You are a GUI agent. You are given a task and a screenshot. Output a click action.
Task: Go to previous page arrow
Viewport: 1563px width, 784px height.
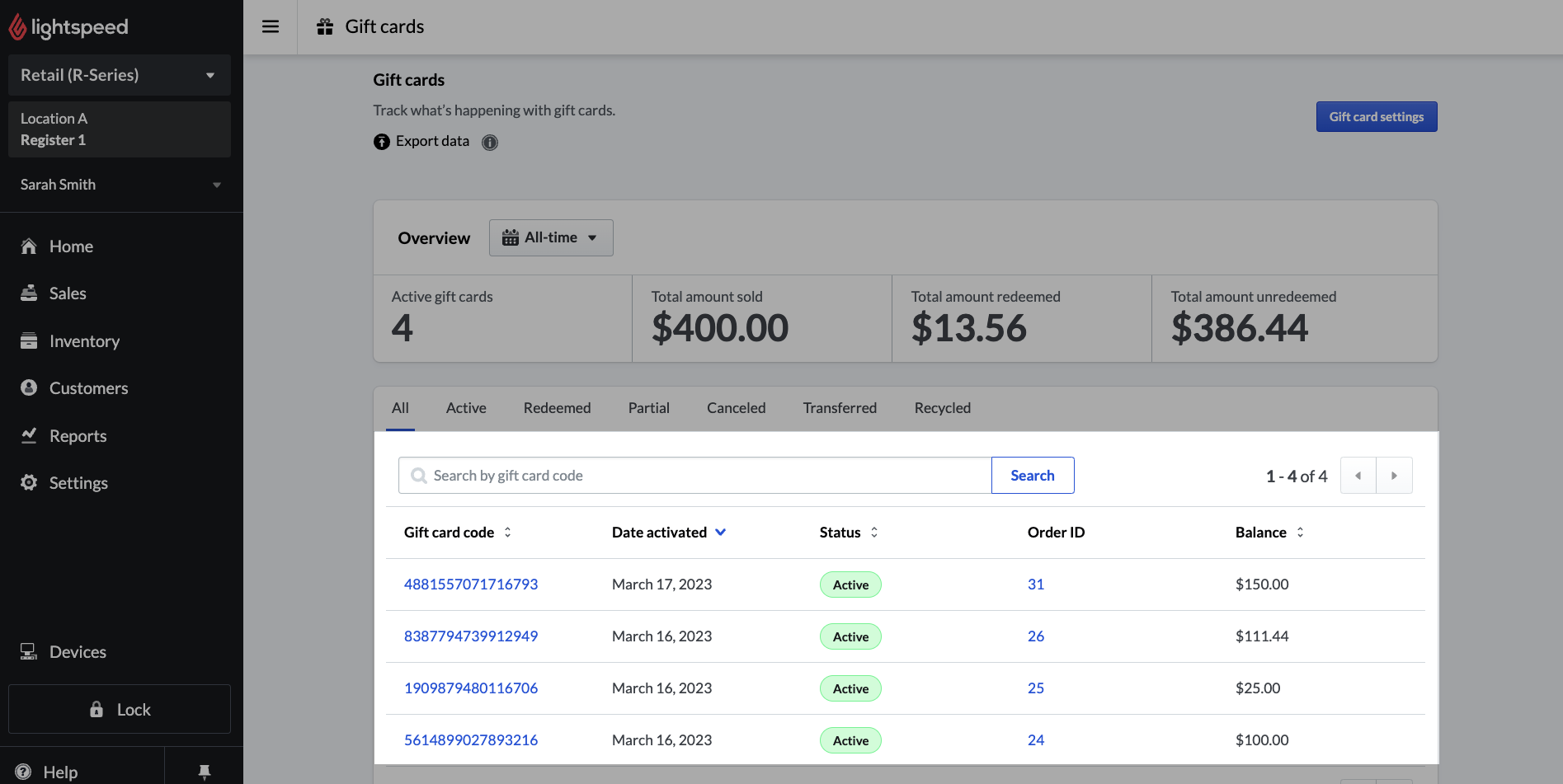pos(1358,476)
